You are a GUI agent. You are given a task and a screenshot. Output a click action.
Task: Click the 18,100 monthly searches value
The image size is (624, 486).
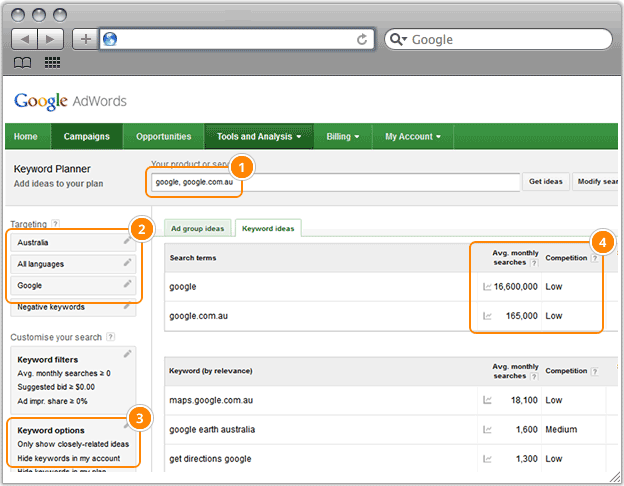click(x=524, y=400)
